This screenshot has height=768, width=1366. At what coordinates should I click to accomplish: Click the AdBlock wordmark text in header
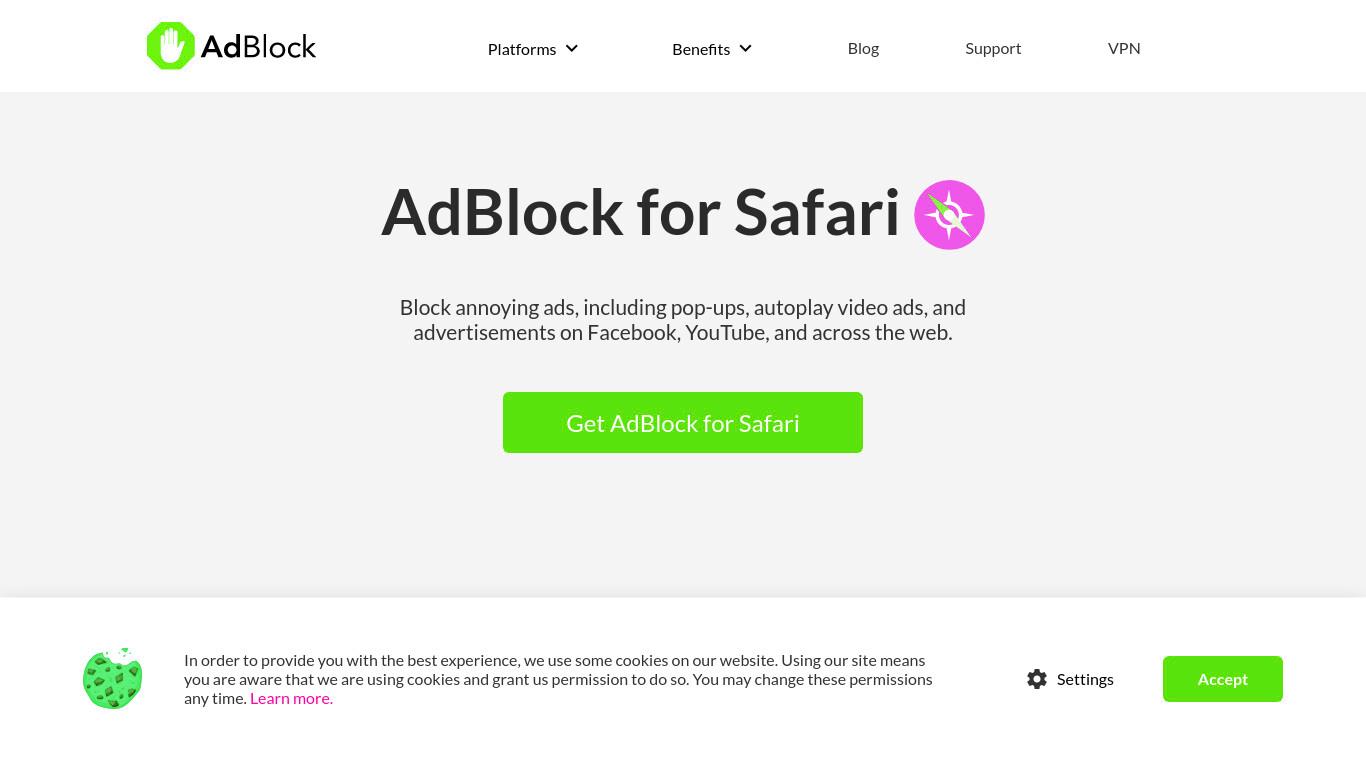click(258, 47)
